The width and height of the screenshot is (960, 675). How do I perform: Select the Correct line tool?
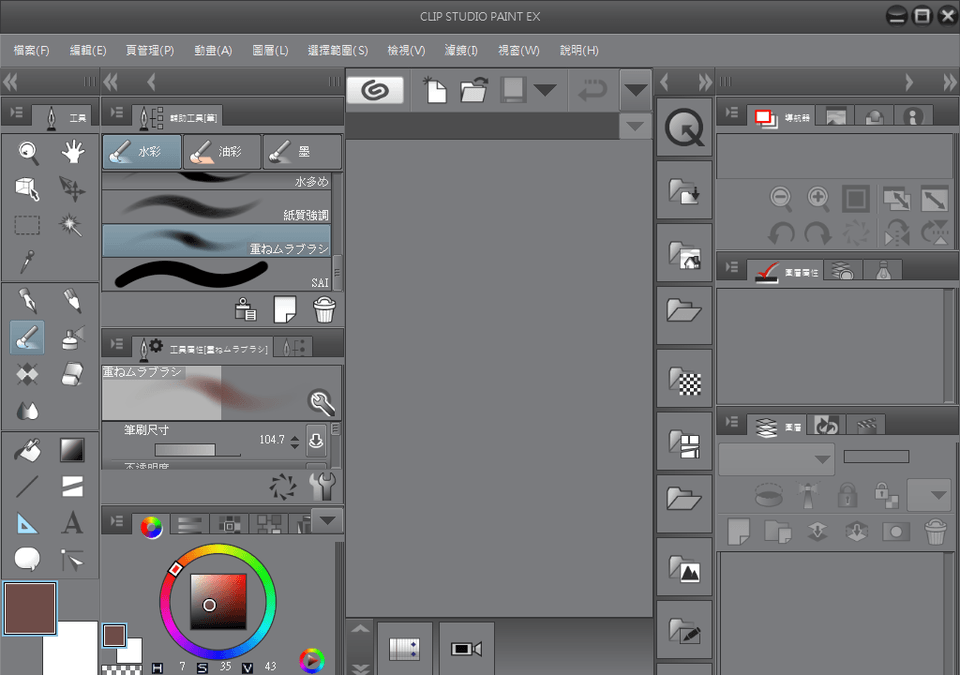point(72,559)
